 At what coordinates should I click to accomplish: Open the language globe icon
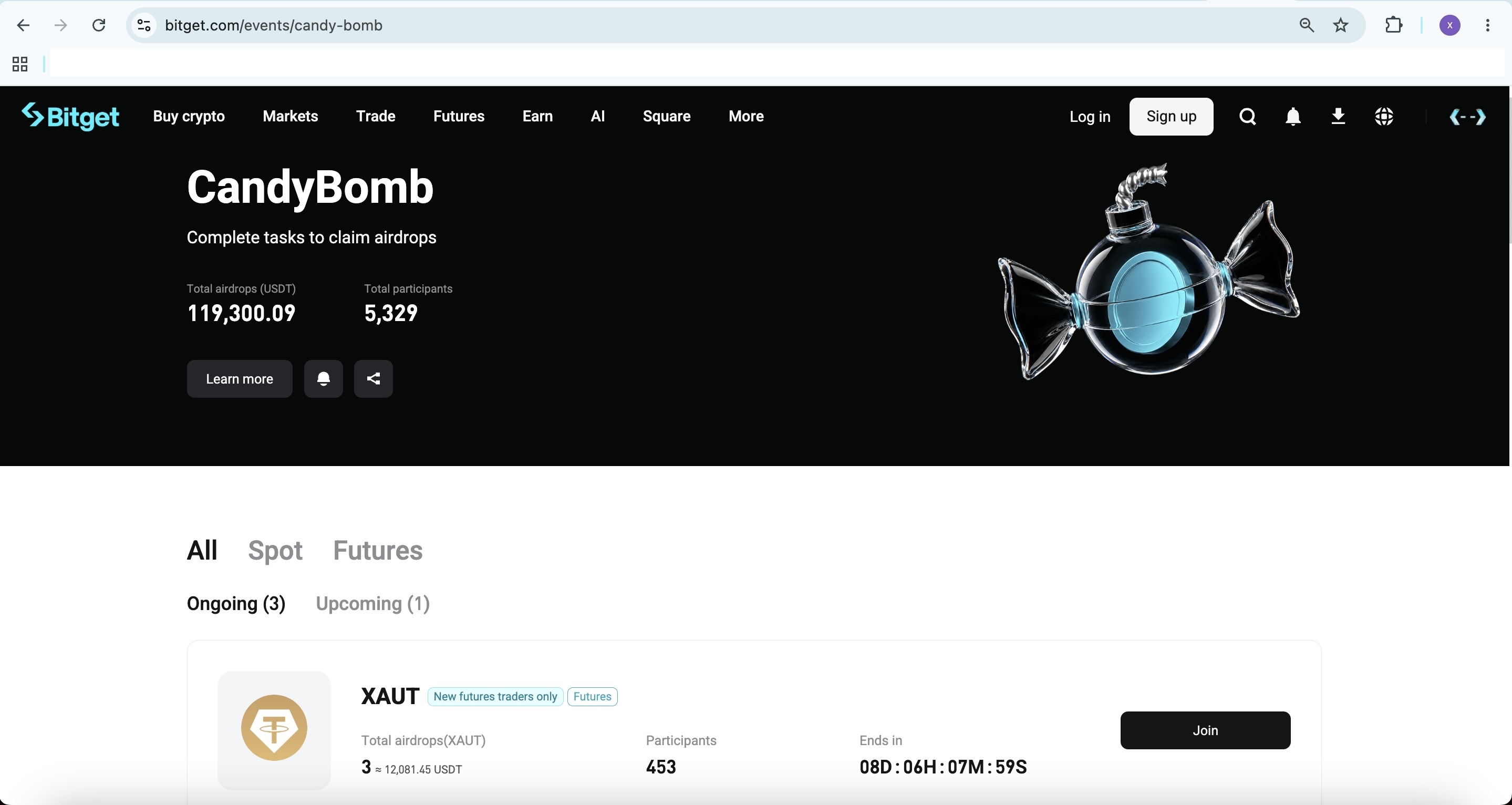pyautogui.click(x=1384, y=117)
